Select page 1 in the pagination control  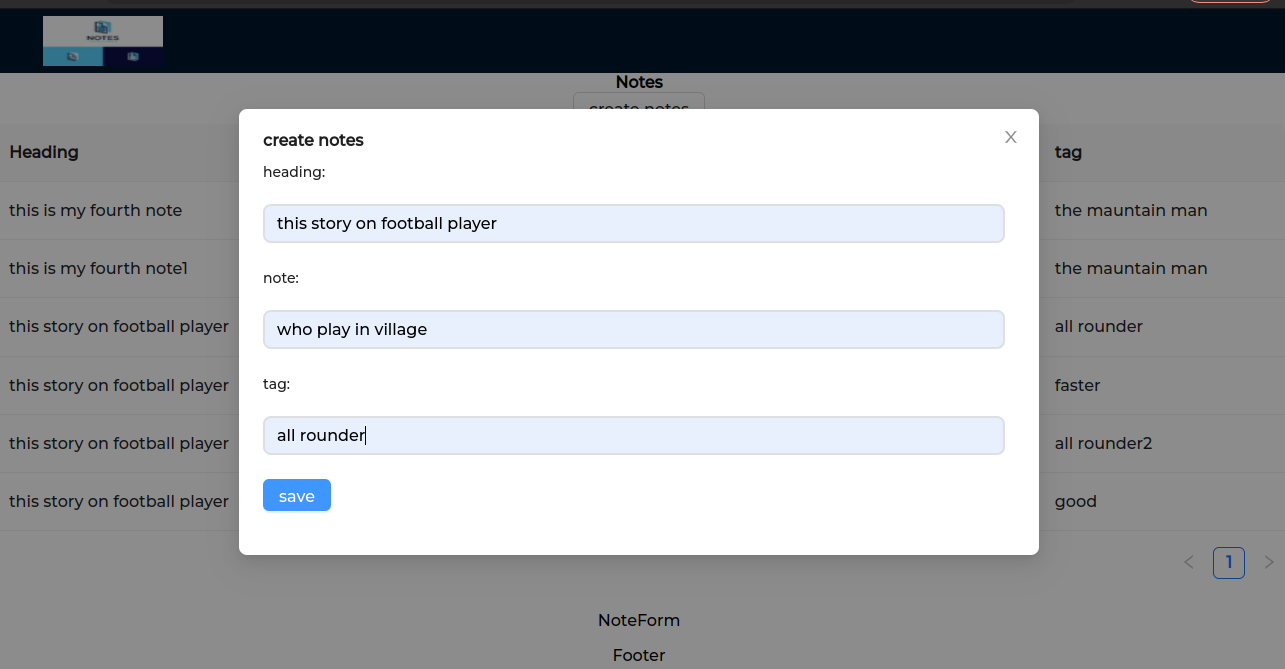pos(1229,562)
